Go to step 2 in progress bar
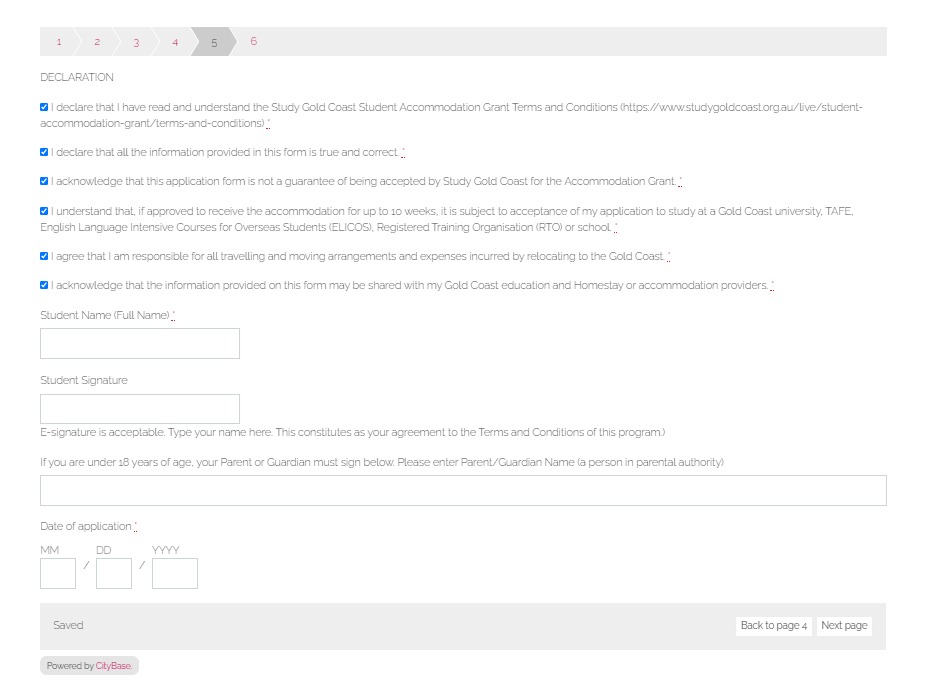Image resolution: width=935 pixels, height=683 pixels. point(97,42)
